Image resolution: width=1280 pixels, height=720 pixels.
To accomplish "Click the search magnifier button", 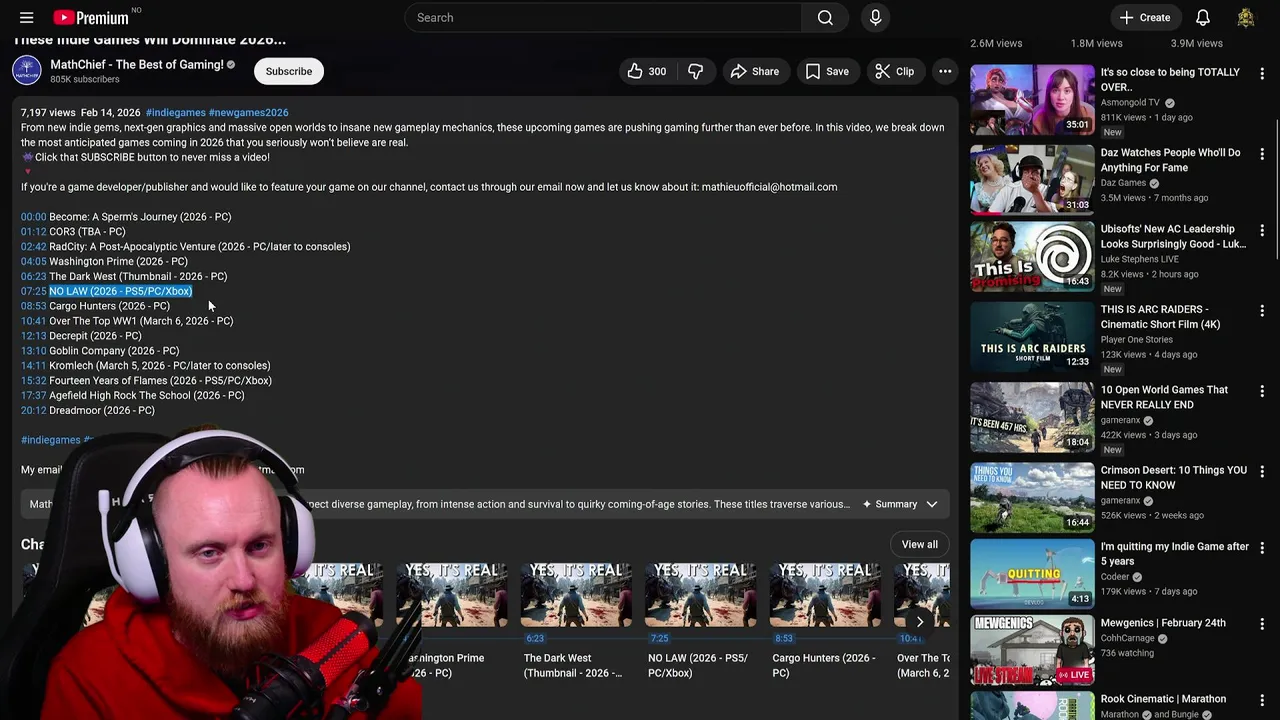I will click(825, 17).
